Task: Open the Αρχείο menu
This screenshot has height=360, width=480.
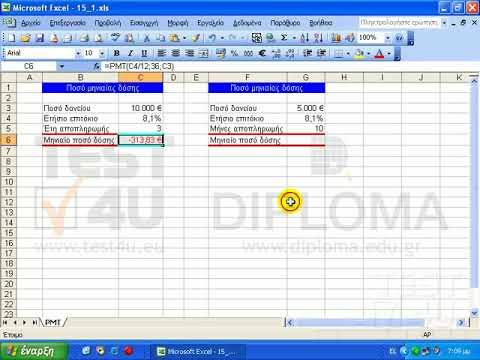Action: (x=31, y=23)
